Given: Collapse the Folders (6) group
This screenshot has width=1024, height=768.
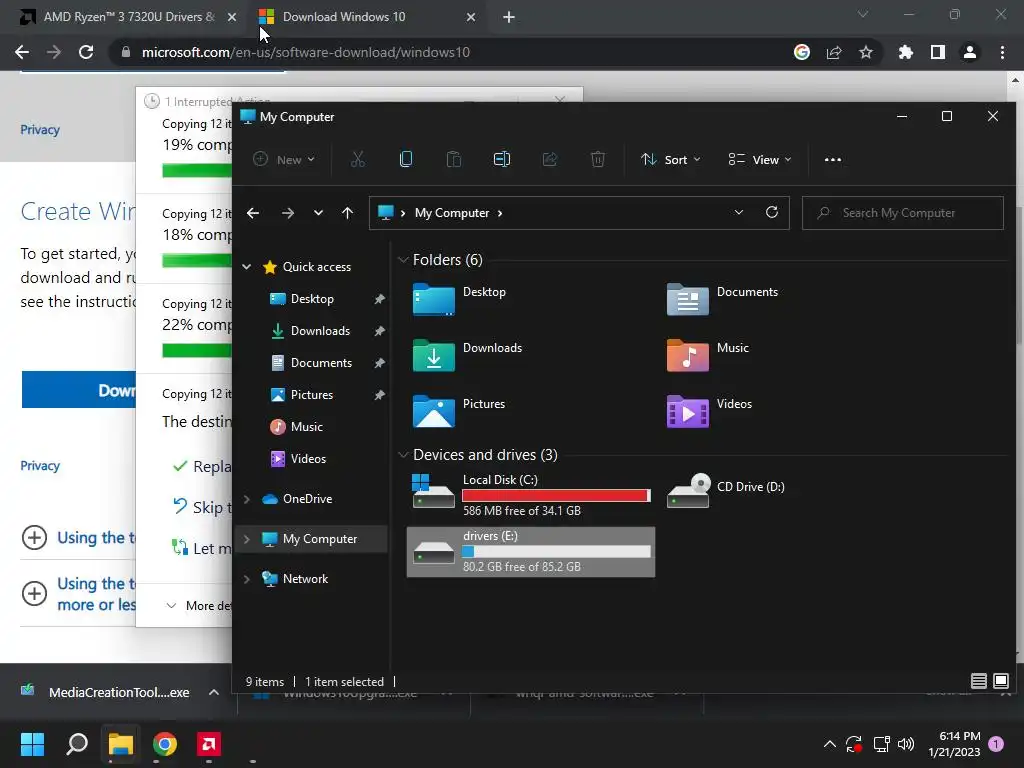Looking at the screenshot, I should point(403,260).
